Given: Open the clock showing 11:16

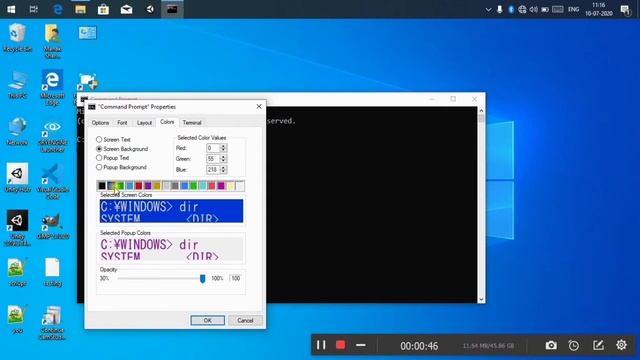Looking at the screenshot, I should [598, 9].
